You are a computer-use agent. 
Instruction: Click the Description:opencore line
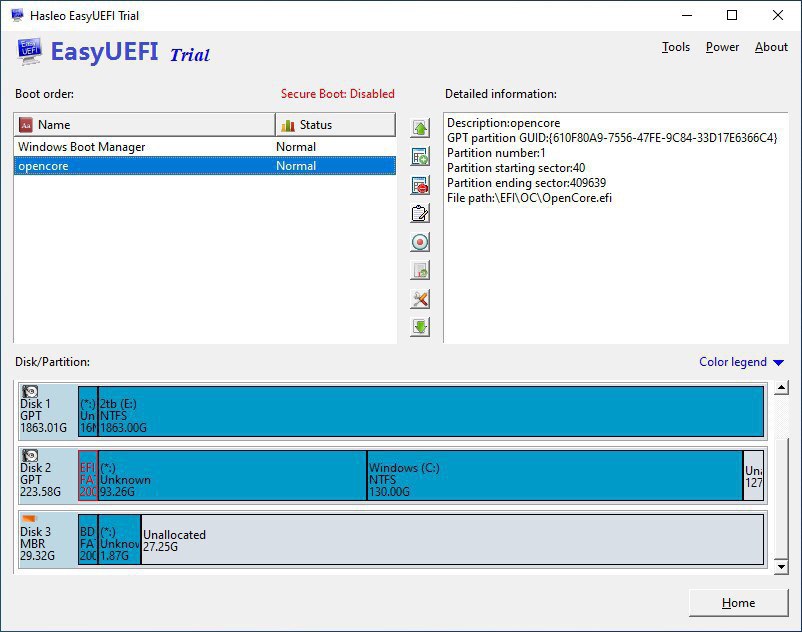503,123
